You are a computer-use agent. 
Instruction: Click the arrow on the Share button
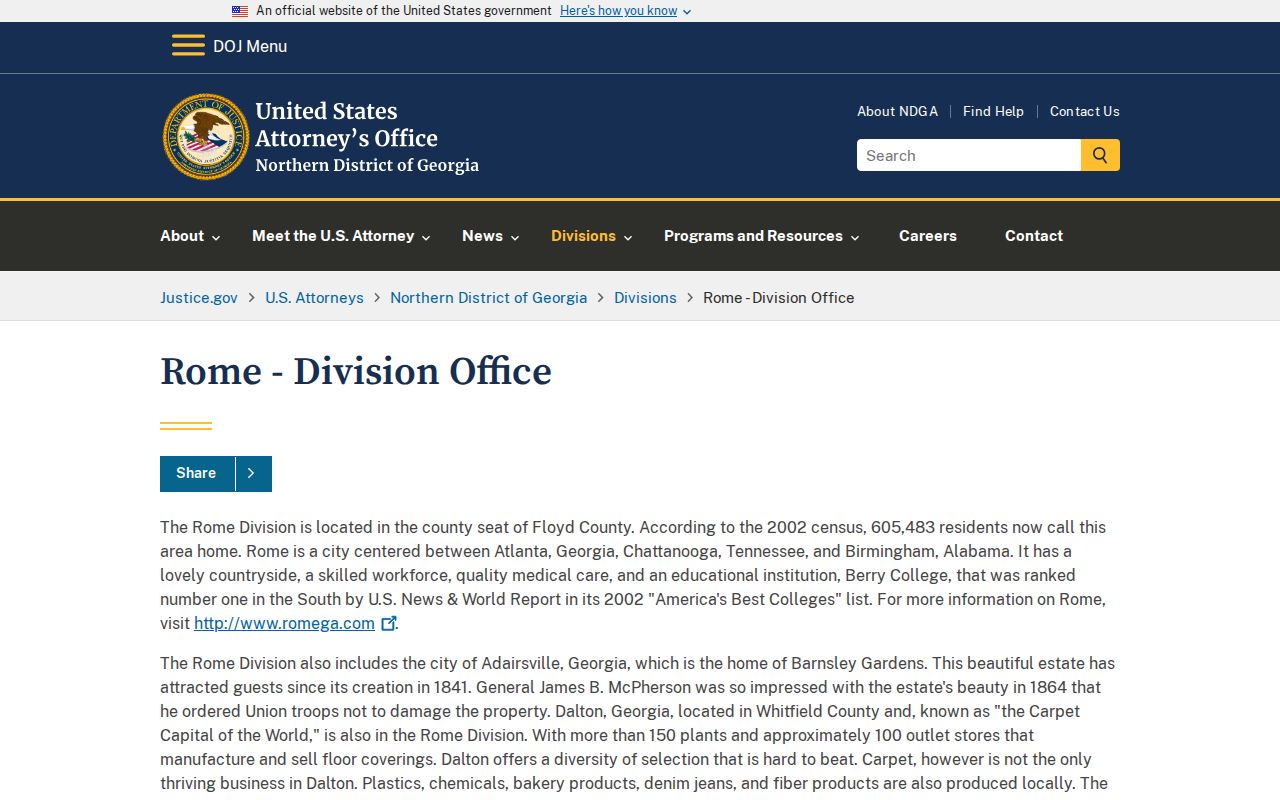[x=252, y=473]
